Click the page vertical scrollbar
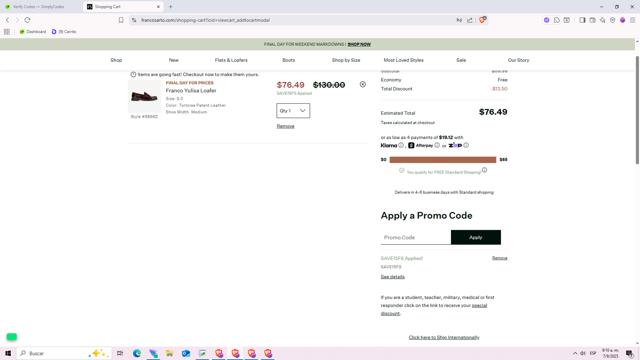The image size is (640, 360). pos(637,110)
